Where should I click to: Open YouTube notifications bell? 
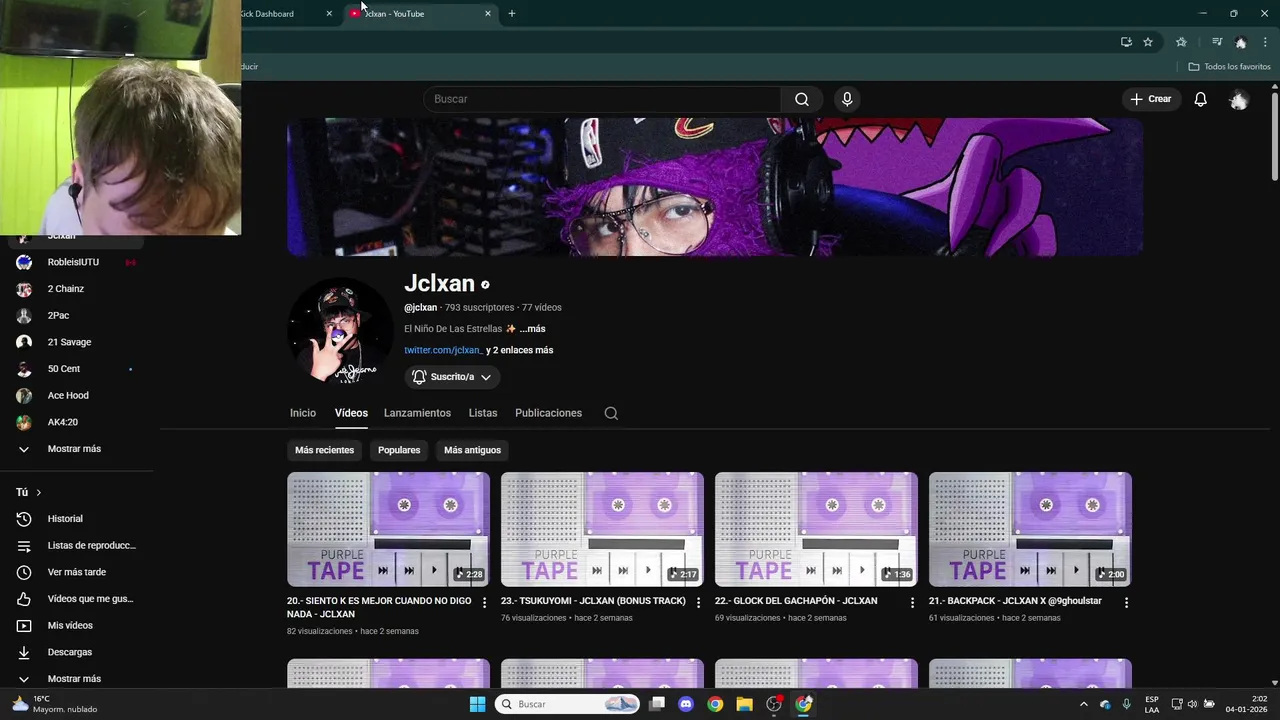(1201, 99)
